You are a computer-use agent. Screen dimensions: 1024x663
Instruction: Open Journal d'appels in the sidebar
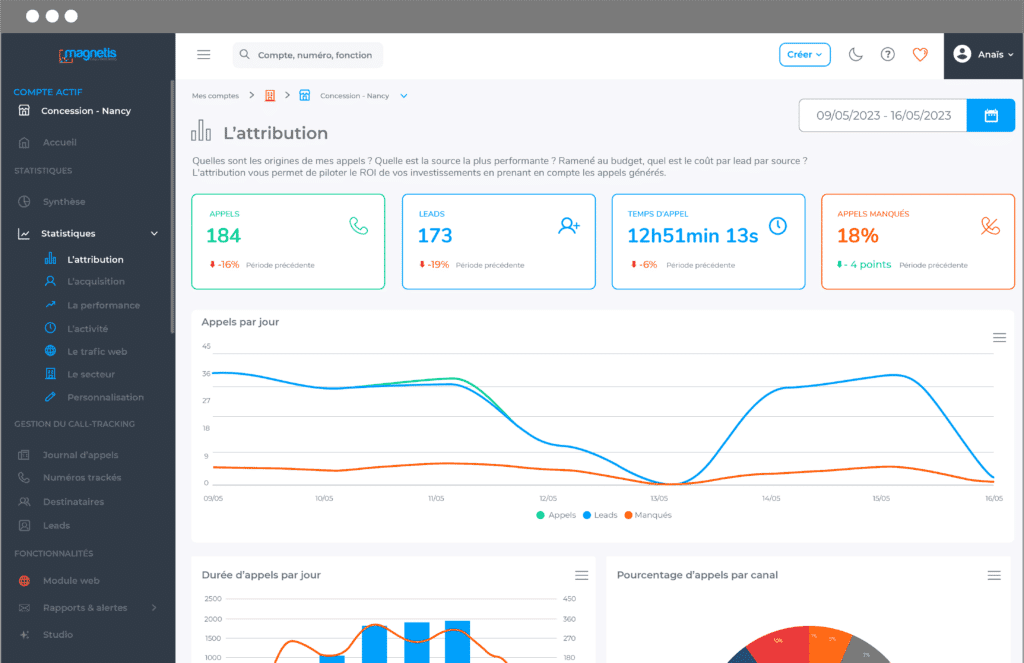tap(80, 455)
